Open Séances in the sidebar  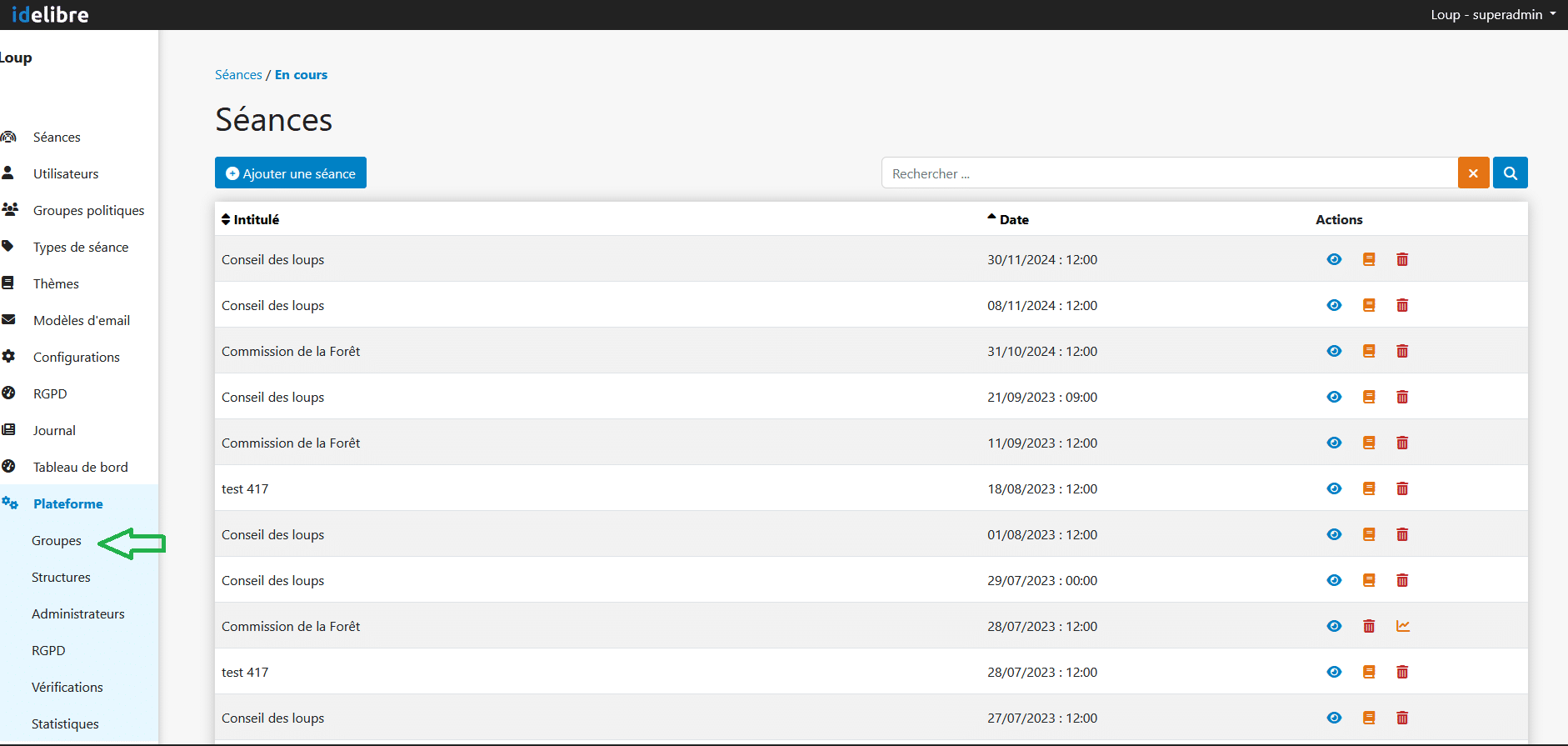click(x=57, y=137)
